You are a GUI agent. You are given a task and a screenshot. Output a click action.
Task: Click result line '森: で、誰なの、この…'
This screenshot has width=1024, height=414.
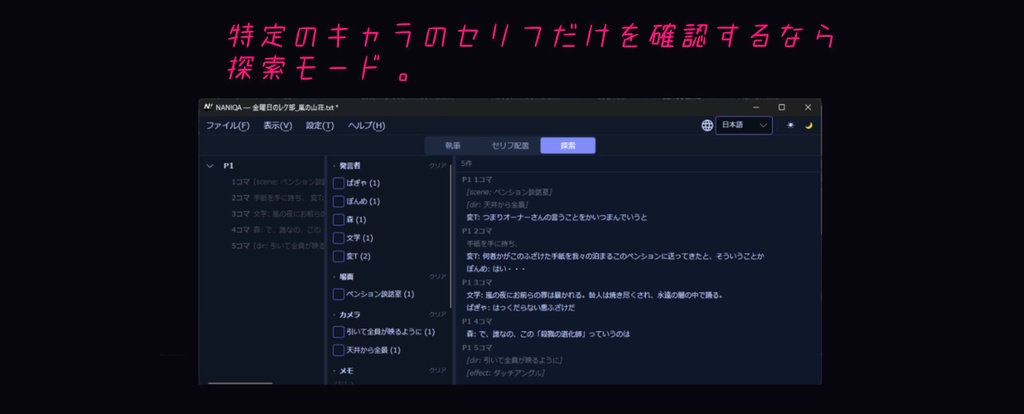[548, 334]
